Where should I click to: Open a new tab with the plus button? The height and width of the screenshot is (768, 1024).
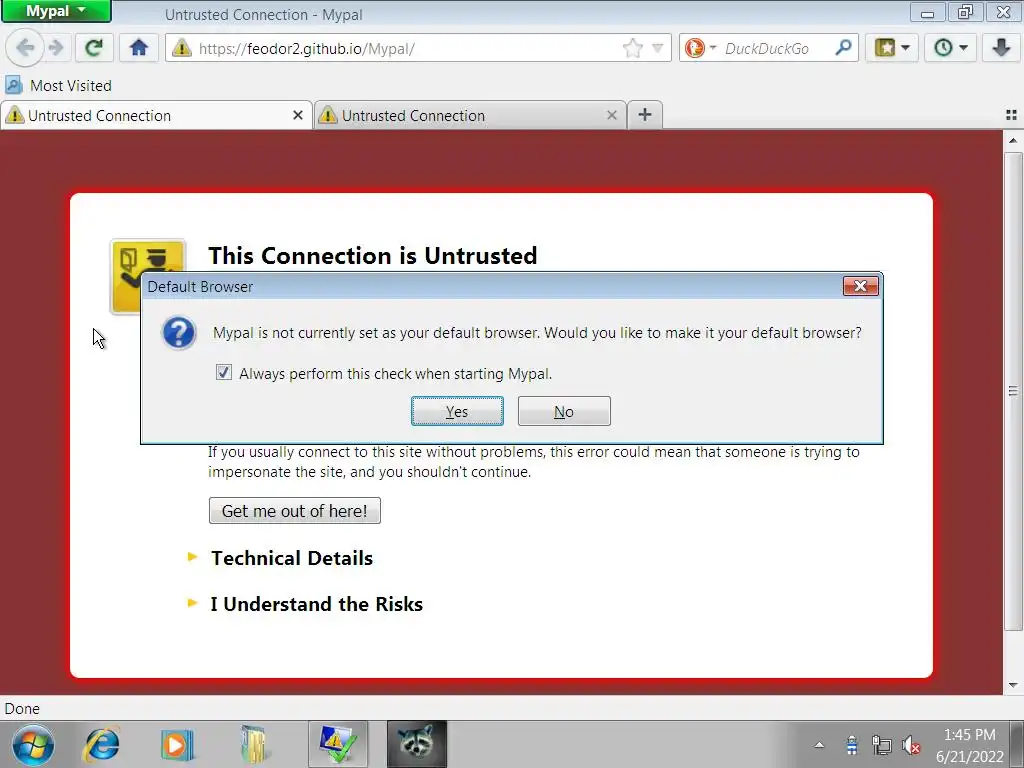click(645, 115)
